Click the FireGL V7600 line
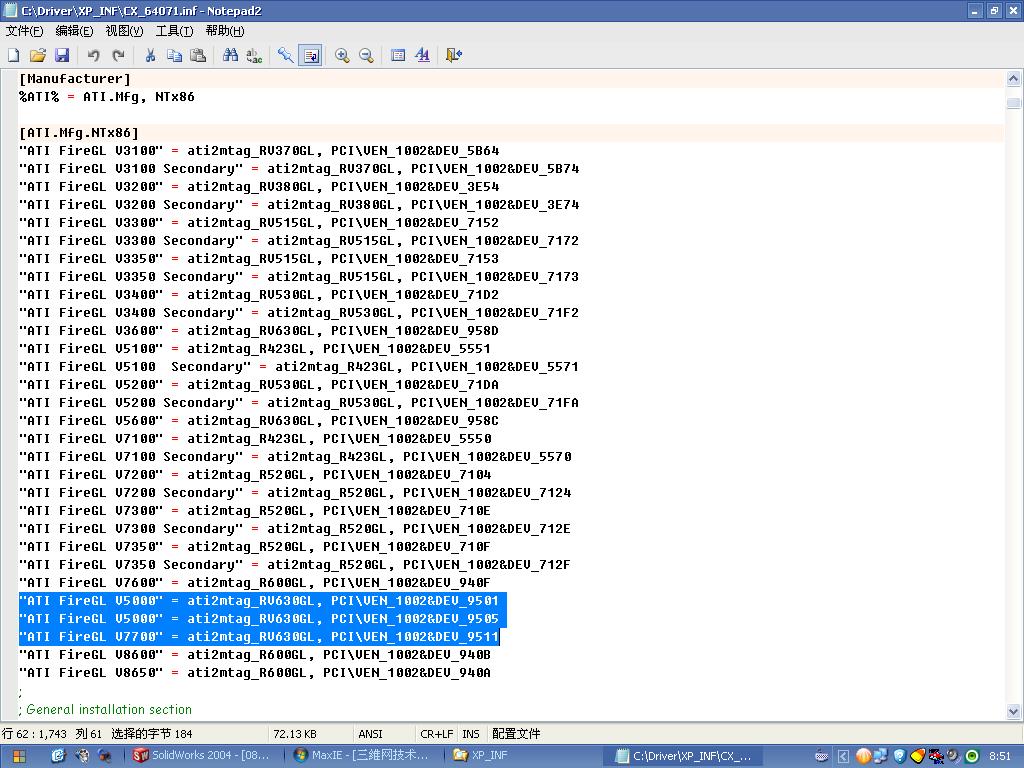The width and height of the screenshot is (1024, 768). coord(255,583)
